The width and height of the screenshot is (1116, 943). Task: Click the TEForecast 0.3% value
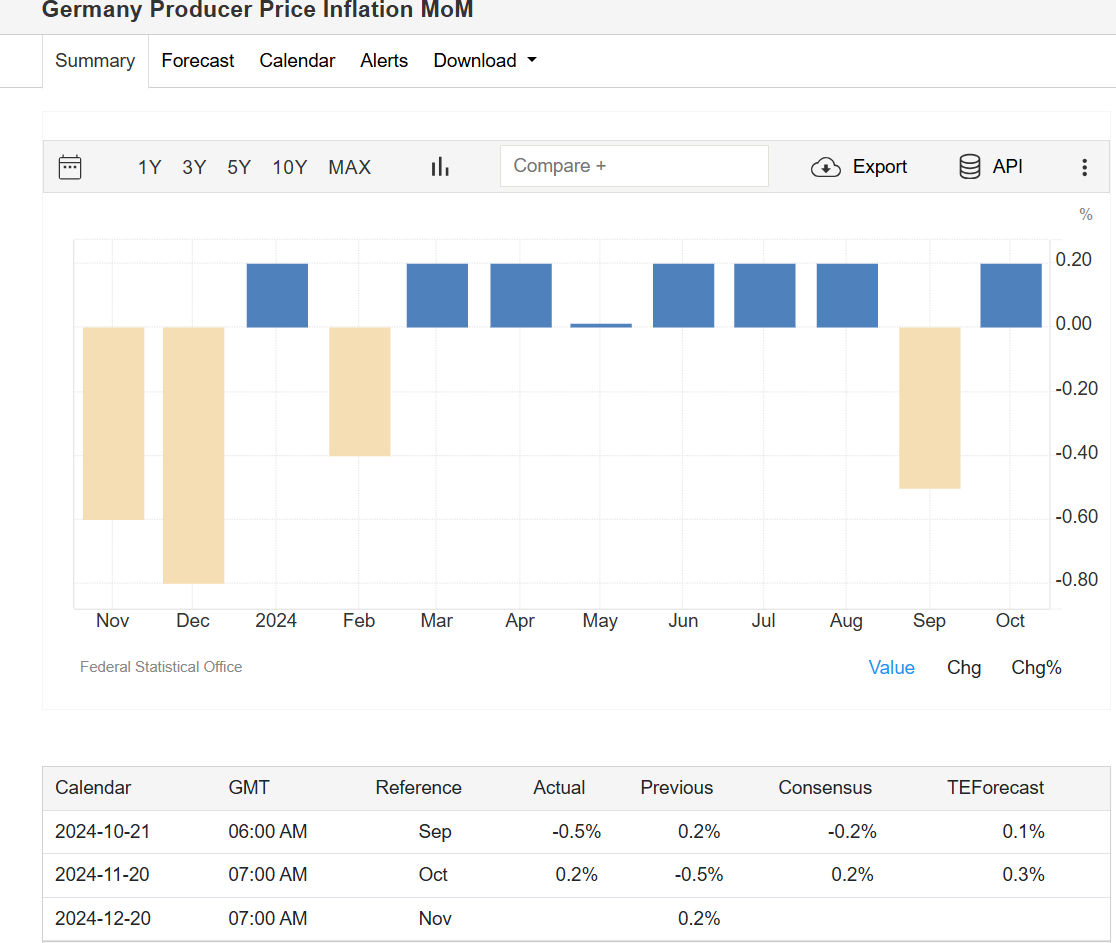click(x=1023, y=874)
